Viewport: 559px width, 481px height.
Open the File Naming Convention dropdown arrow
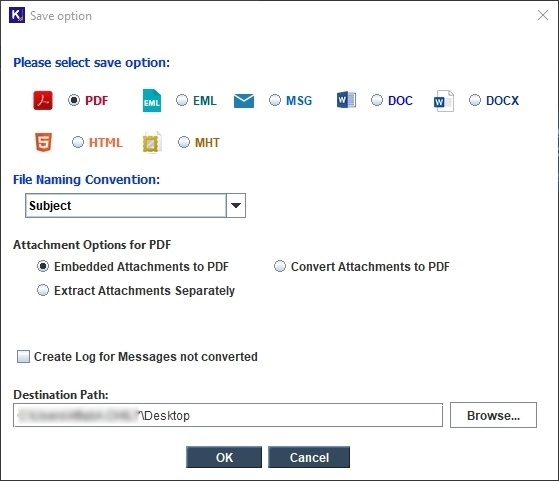coord(236,205)
